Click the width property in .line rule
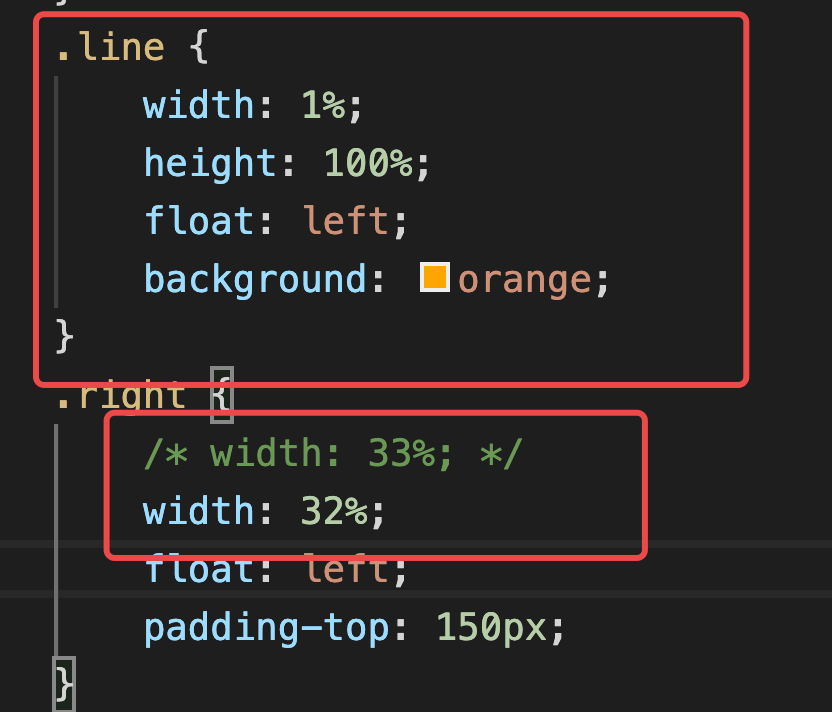This screenshot has height=712, width=832. [x=199, y=104]
